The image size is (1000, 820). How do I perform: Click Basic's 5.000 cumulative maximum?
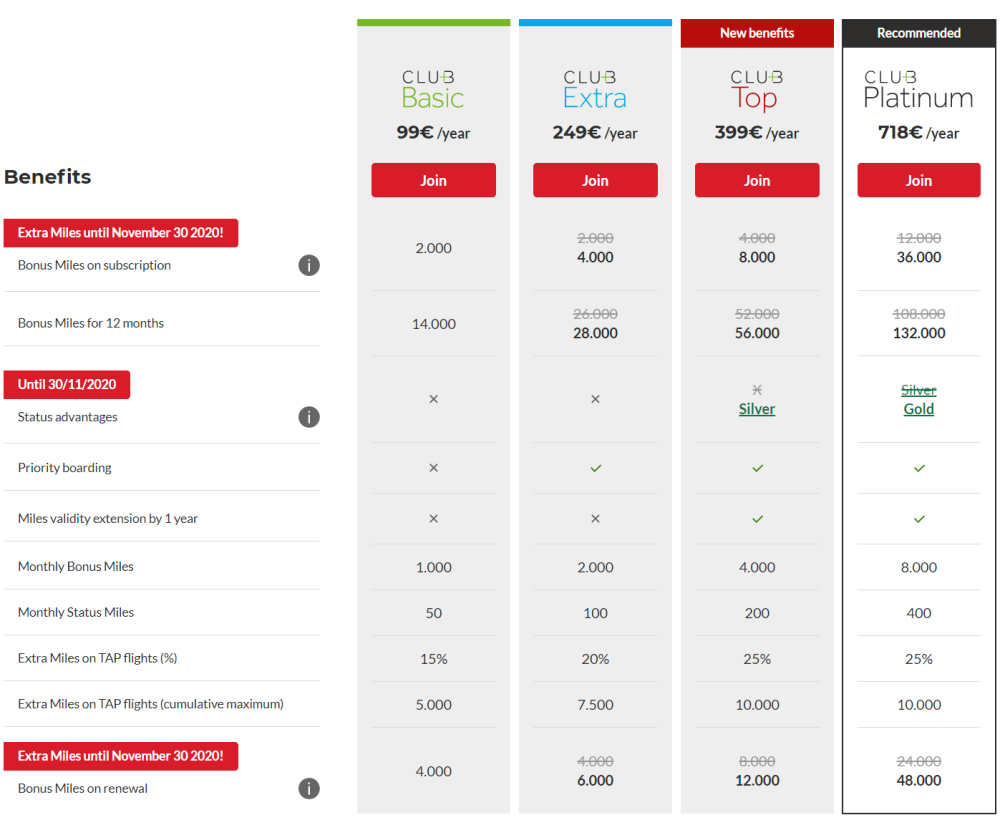[x=434, y=705]
